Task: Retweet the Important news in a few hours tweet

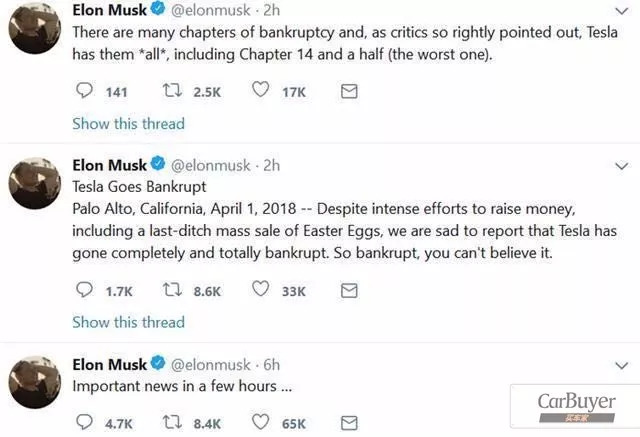Action: click(x=171, y=423)
